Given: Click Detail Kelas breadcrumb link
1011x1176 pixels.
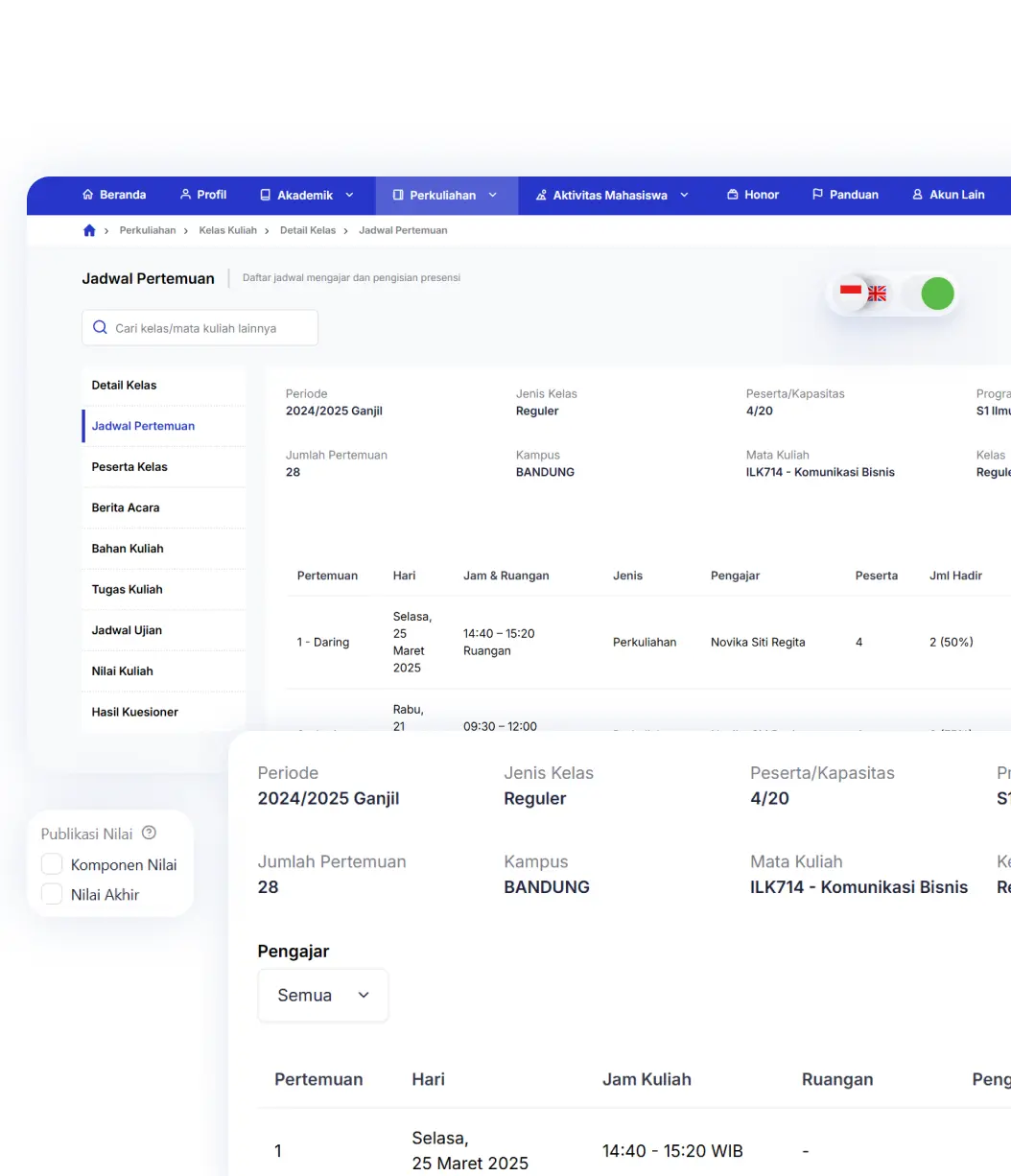Looking at the screenshot, I should click(307, 230).
